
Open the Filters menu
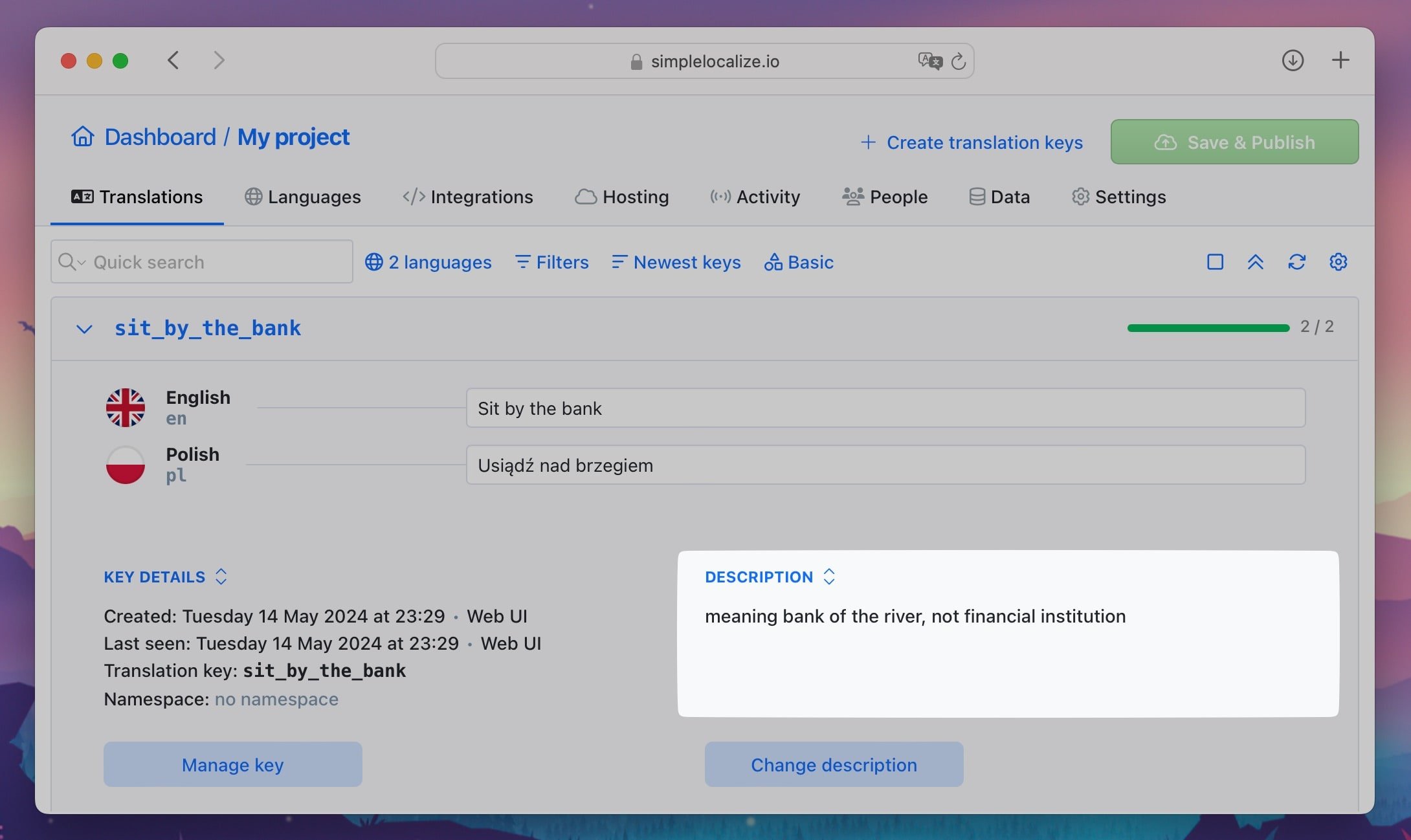[x=552, y=261]
